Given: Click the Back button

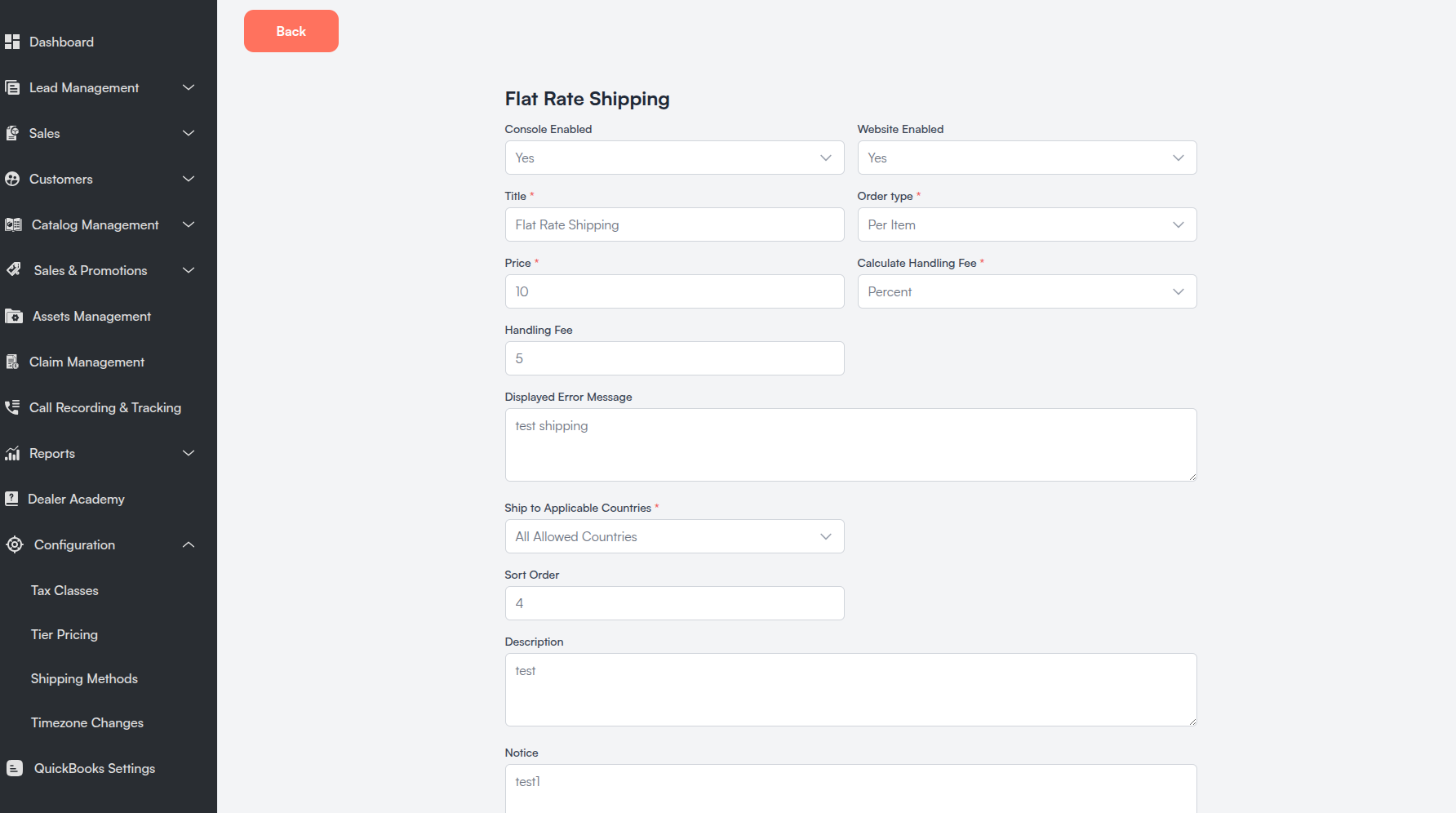Looking at the screenshot, I should pos(291,31).
